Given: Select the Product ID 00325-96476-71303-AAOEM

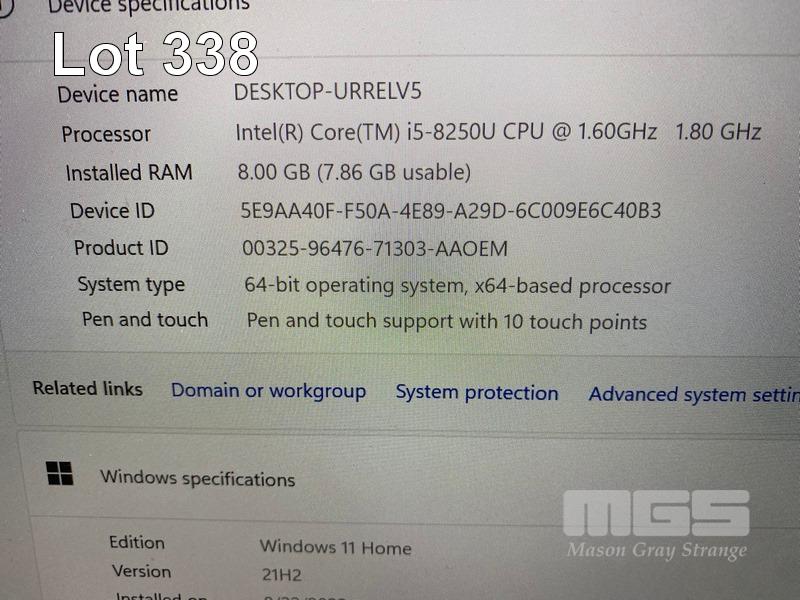Looking at the screenshot, I should (x=375, y=249).
